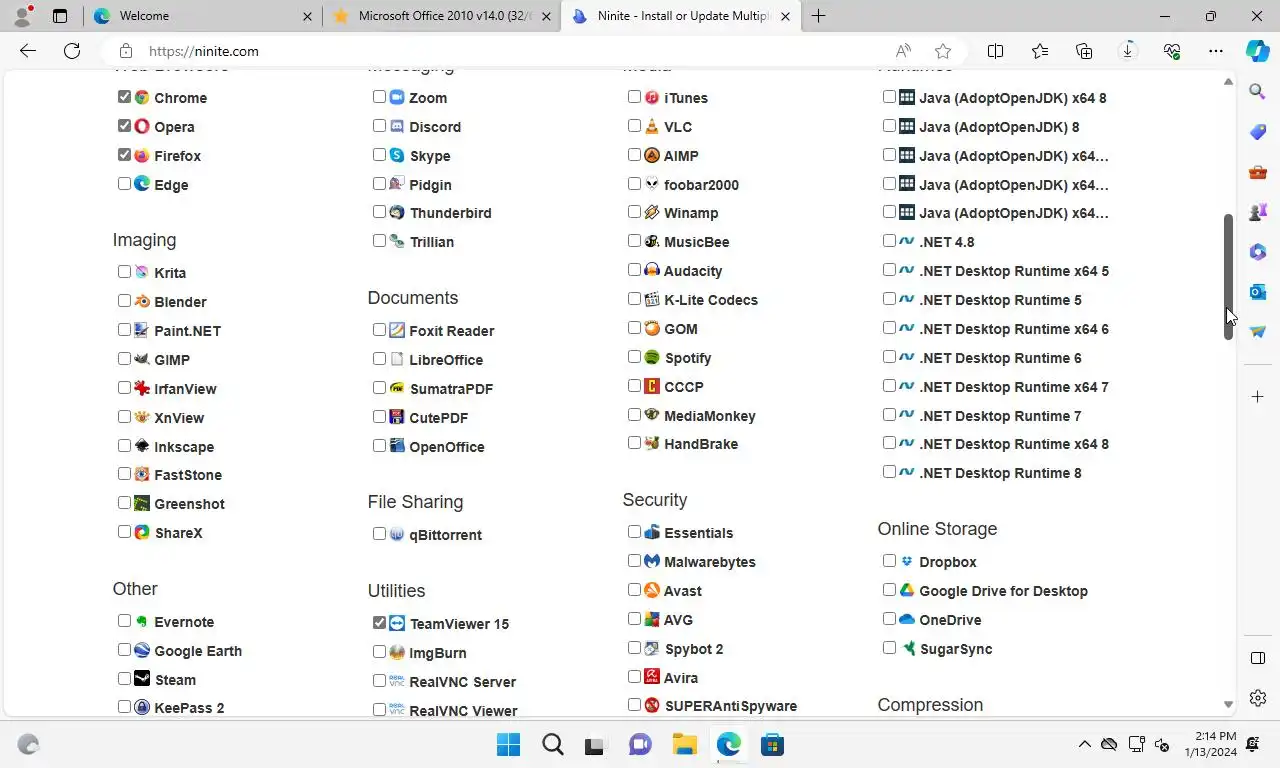Select the Ninite browser tab
Viewport: 1280px width, 768px height.
click(x=680, y=16)
